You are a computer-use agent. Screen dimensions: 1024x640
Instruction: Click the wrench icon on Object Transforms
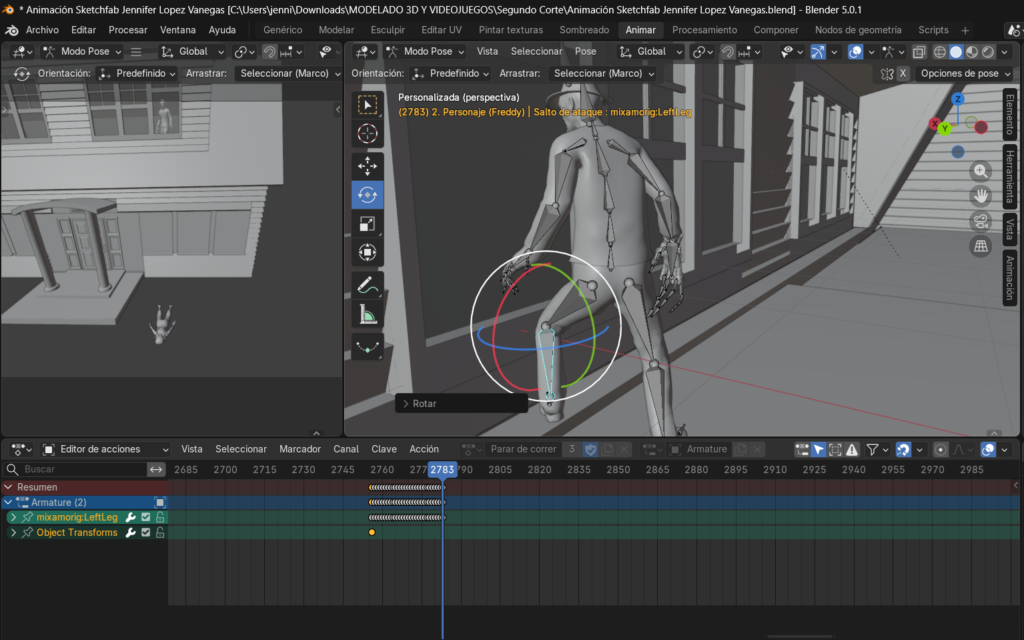[x=131, y=533]
